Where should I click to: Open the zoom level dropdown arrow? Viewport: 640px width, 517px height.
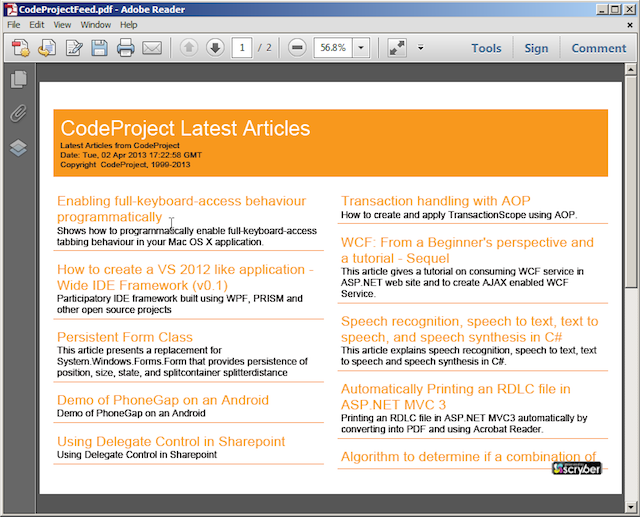tap(361, 48)
